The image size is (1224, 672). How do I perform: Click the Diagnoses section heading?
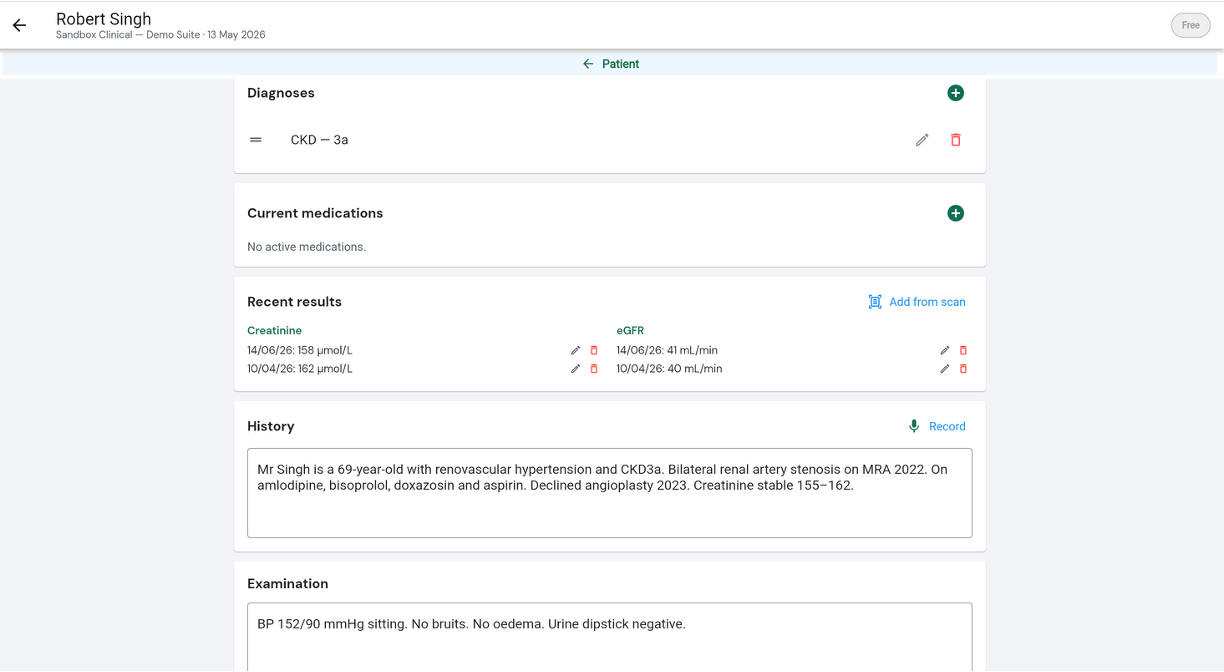[281, 93]
